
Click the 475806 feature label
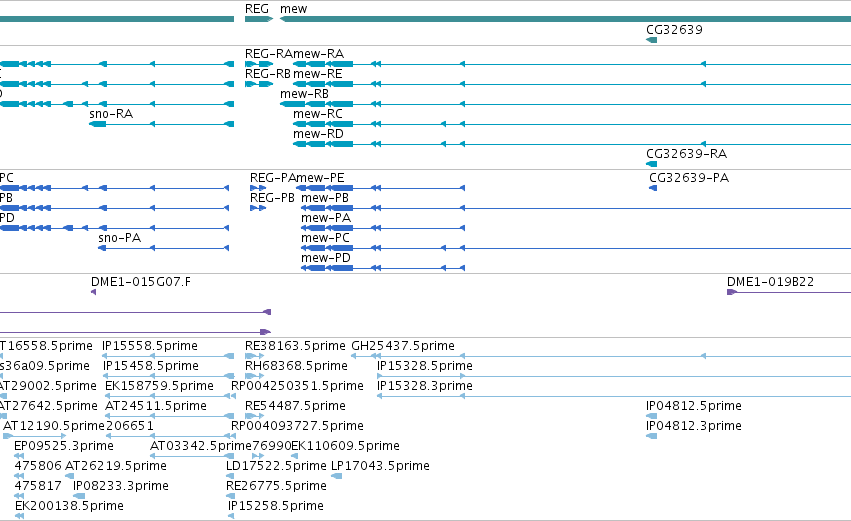(x=38, y=467)
